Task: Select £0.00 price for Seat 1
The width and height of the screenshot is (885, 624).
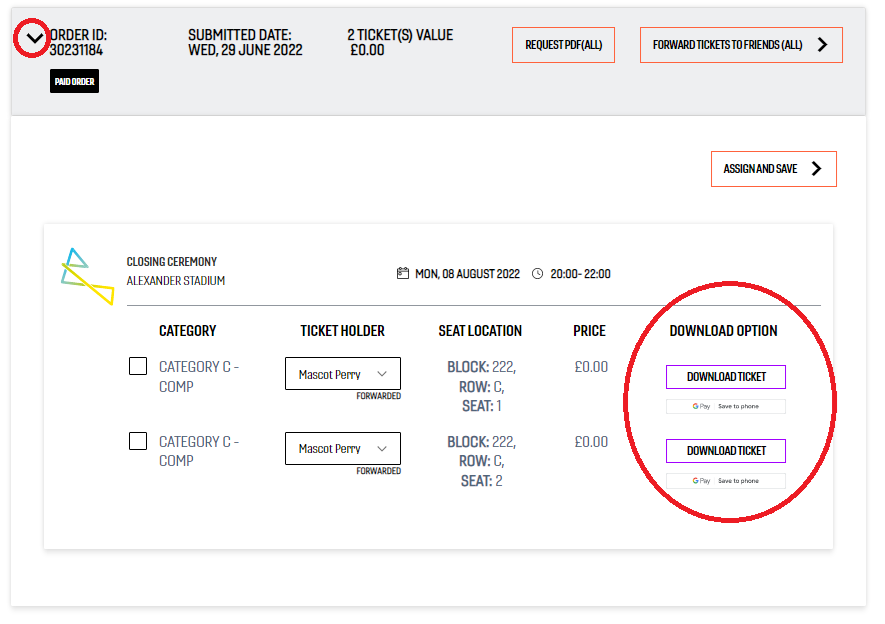Action: pyautogui.click(x=591, y=367)
